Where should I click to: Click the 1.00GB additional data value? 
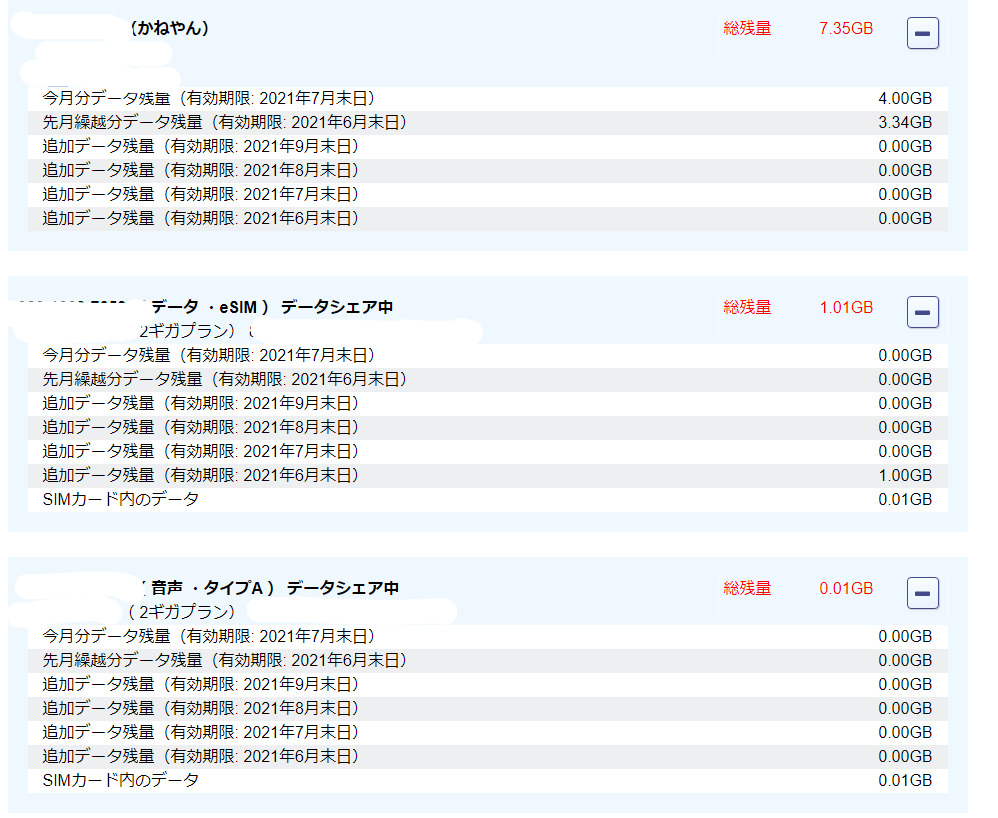pyautogui.click(x=904, y=476)
